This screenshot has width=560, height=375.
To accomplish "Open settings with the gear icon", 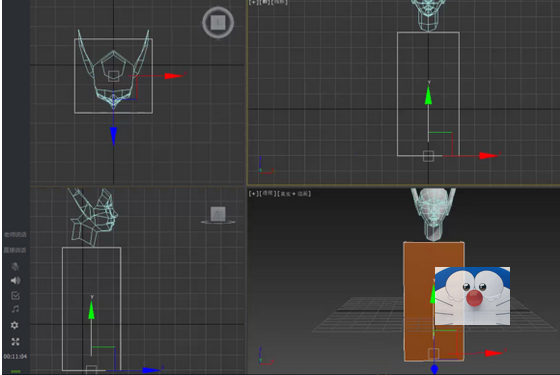I will coord(15,325).
